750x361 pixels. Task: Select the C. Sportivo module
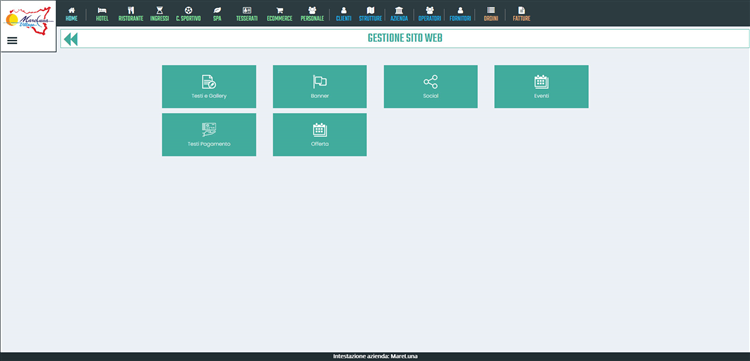click(188, 14)
